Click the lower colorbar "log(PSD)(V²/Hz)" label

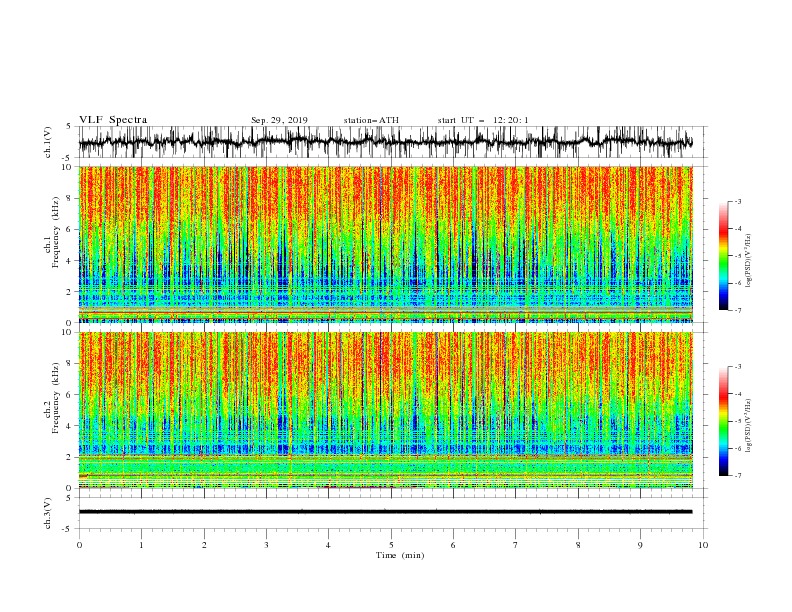(748, 425)
